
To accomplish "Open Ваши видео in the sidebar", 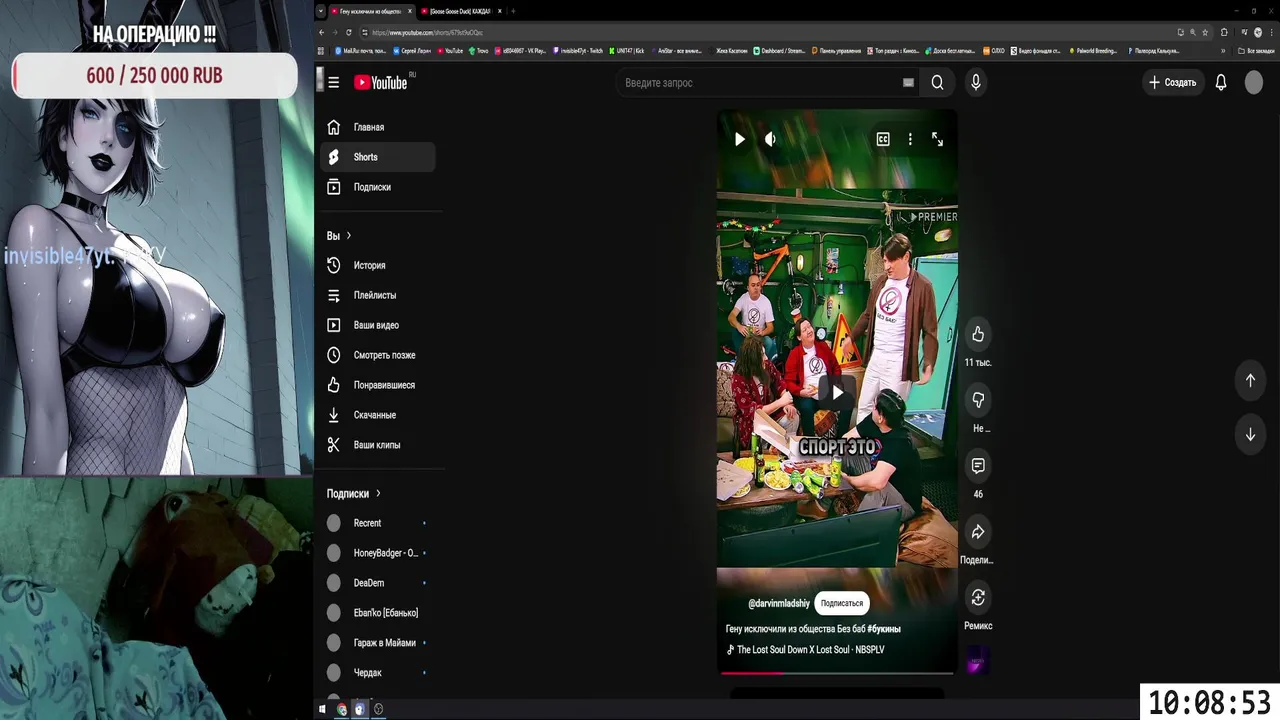I will [378, 325].
